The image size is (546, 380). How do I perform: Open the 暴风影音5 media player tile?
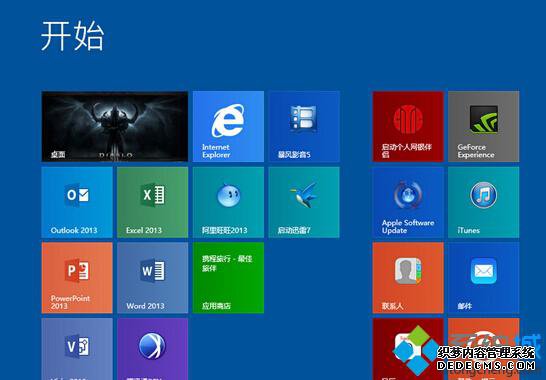(304, 126)
